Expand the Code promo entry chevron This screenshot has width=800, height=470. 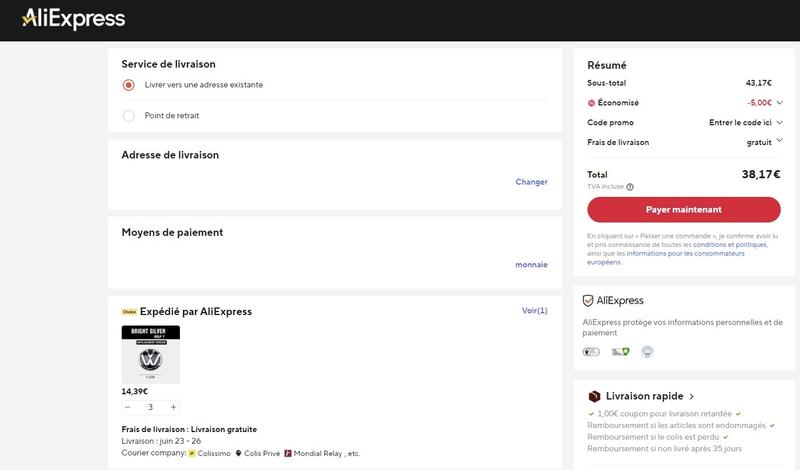(779, 122)
